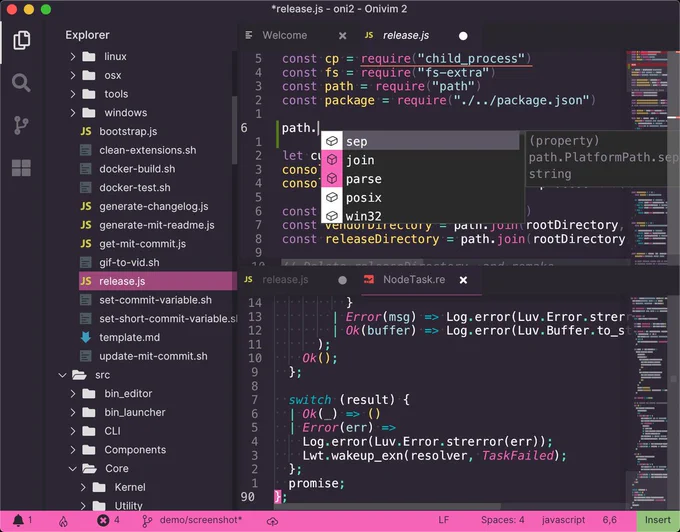This screenshot has width=680, height=532.
Task: Expand the bin_editor folder chevron
Action: (72, 394)
